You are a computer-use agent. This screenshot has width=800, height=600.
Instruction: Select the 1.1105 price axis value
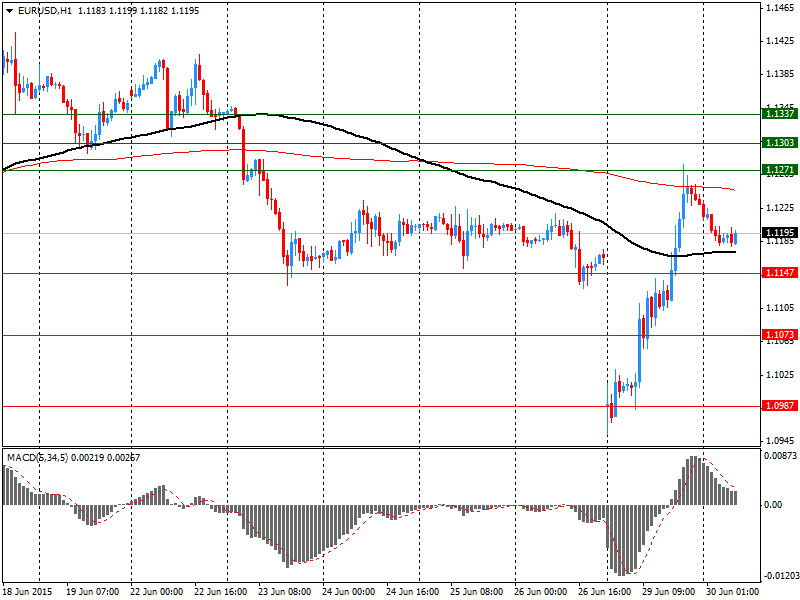(x=781, y=308)
